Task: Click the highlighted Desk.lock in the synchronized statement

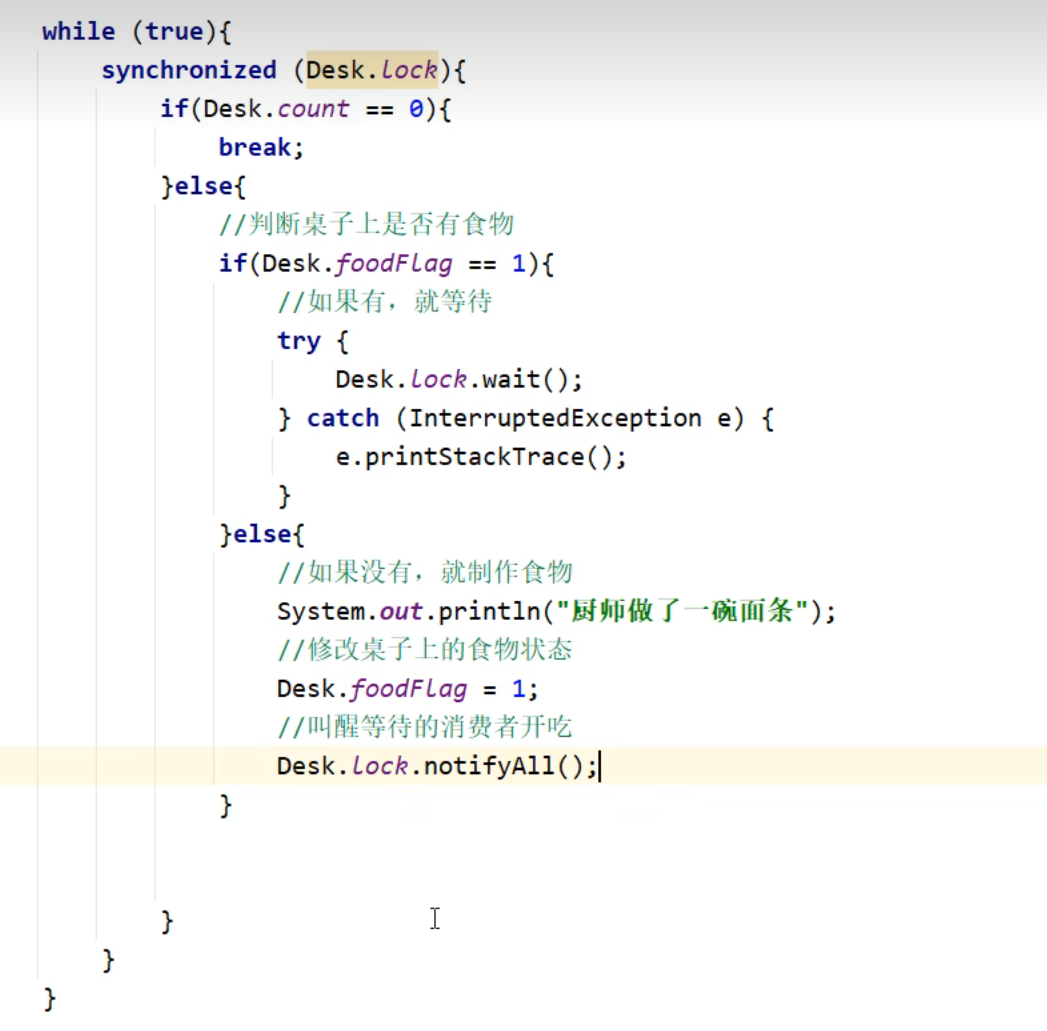Action: coord(372,70)
